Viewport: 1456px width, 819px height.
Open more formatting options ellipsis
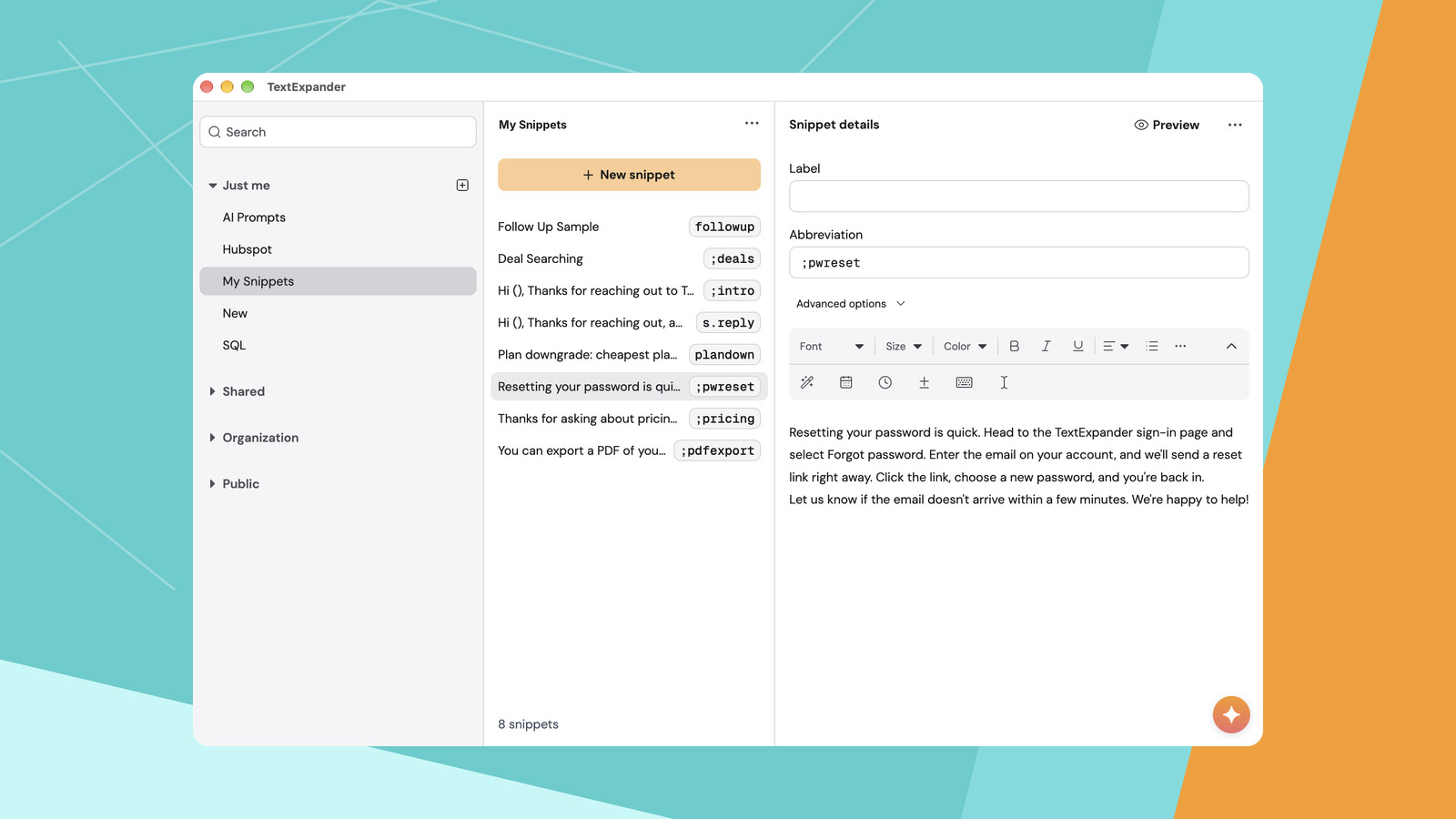pos(1180,346)
